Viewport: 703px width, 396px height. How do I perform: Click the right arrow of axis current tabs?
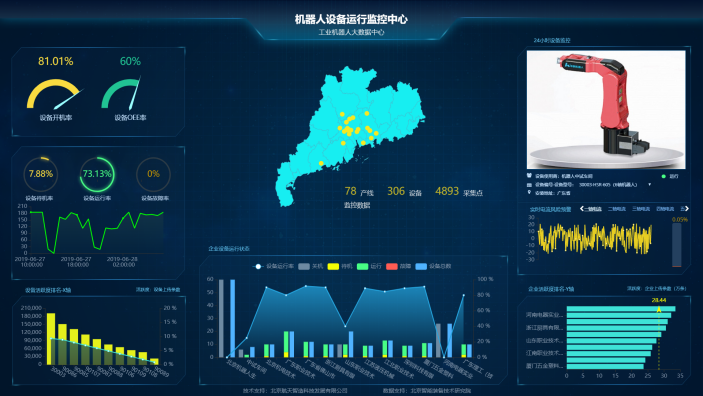click(x=686, y=209)
